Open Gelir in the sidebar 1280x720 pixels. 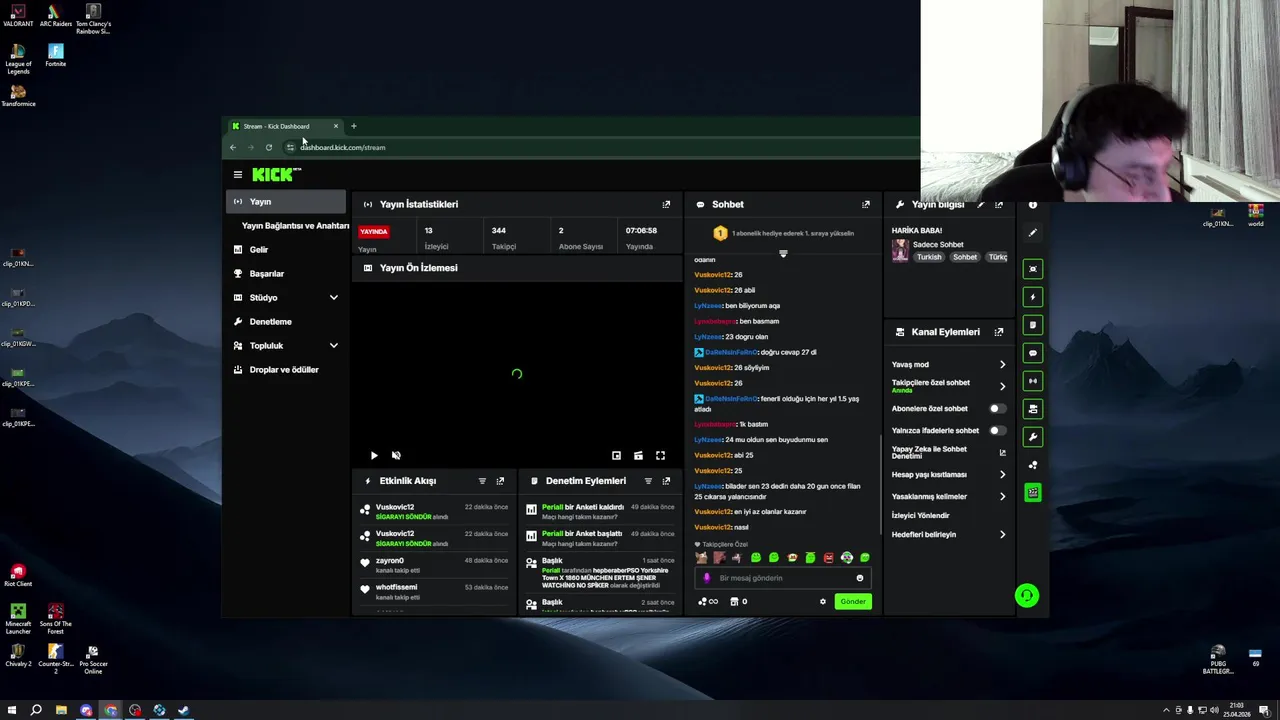click(288, 250)
